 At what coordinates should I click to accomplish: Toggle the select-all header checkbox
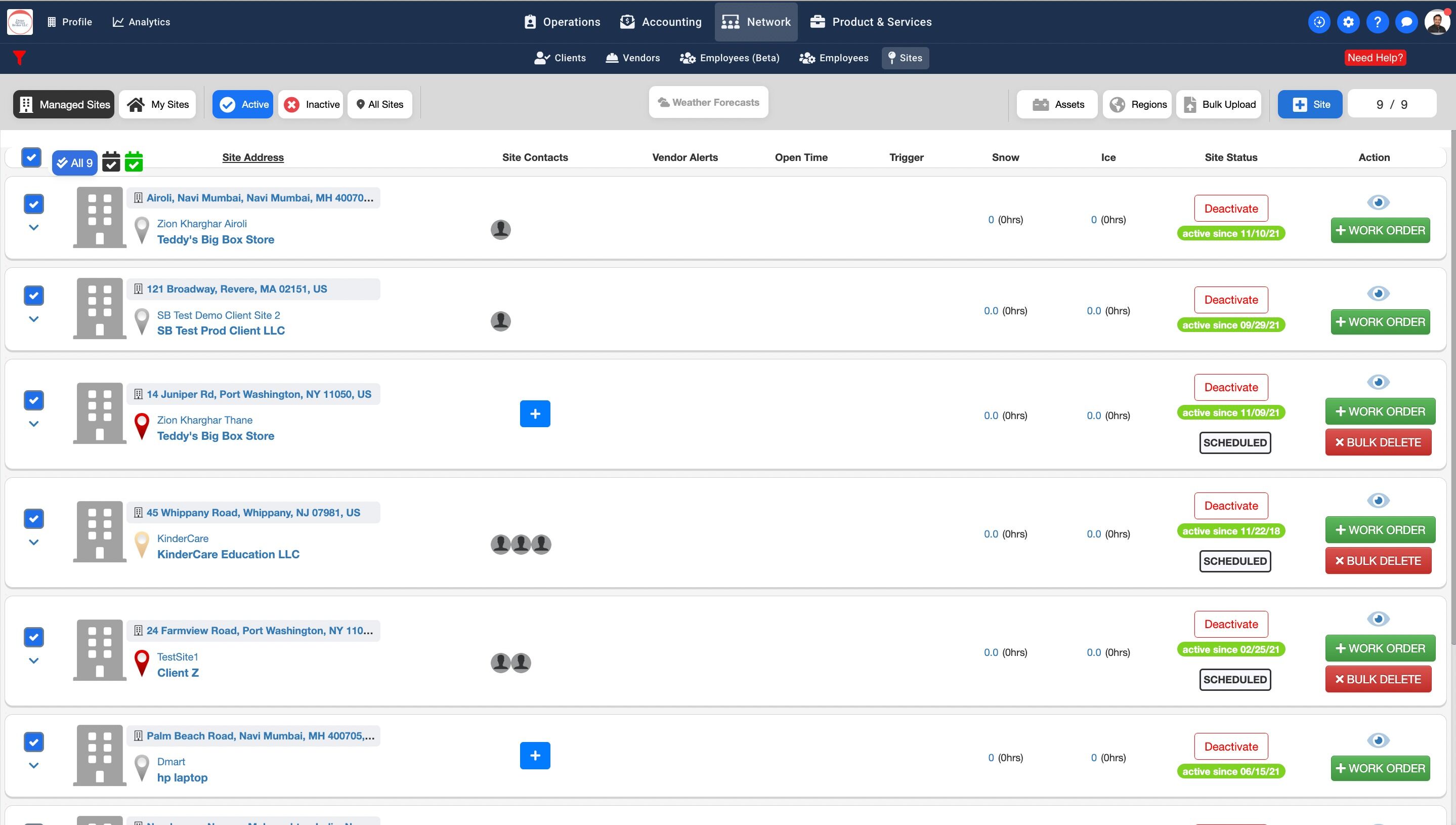31,157
